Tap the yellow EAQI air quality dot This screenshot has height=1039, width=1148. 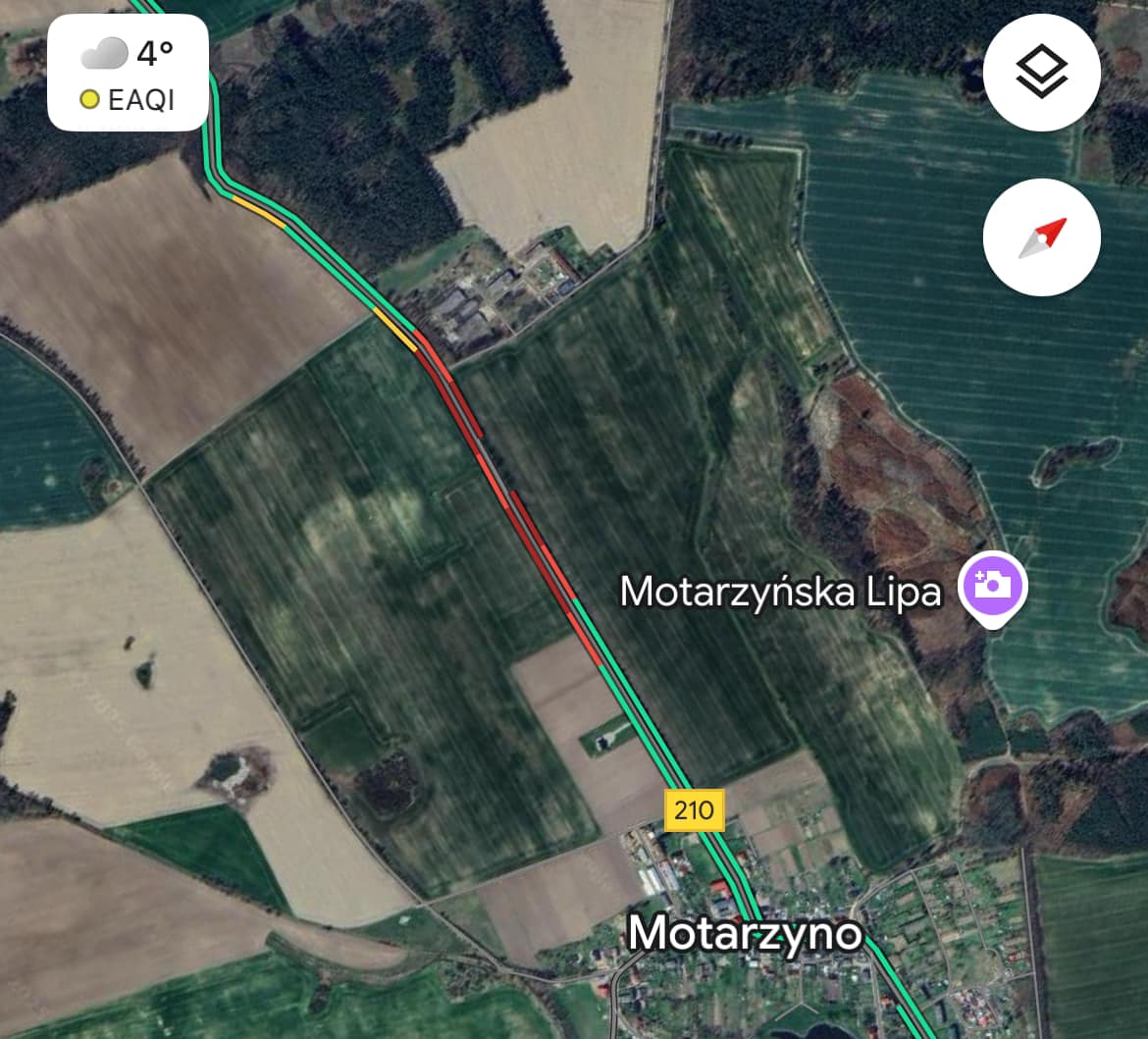pos(89,99)
